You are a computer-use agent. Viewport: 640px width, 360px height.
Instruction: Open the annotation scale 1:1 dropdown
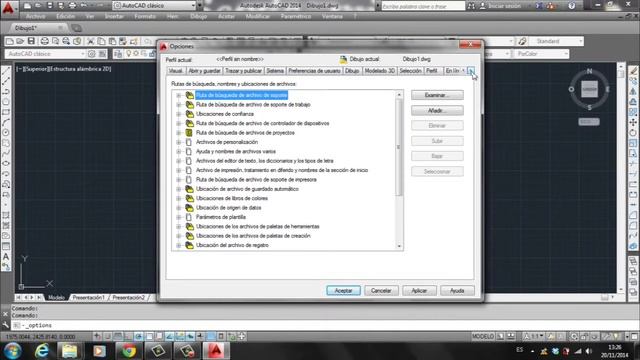(x=534, y=337)
